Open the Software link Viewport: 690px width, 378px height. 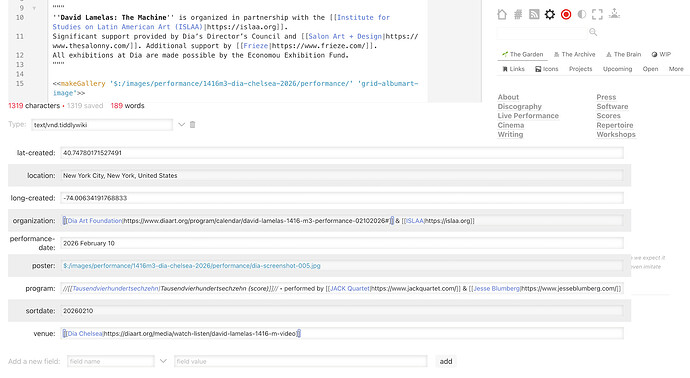tap(612, 106)
